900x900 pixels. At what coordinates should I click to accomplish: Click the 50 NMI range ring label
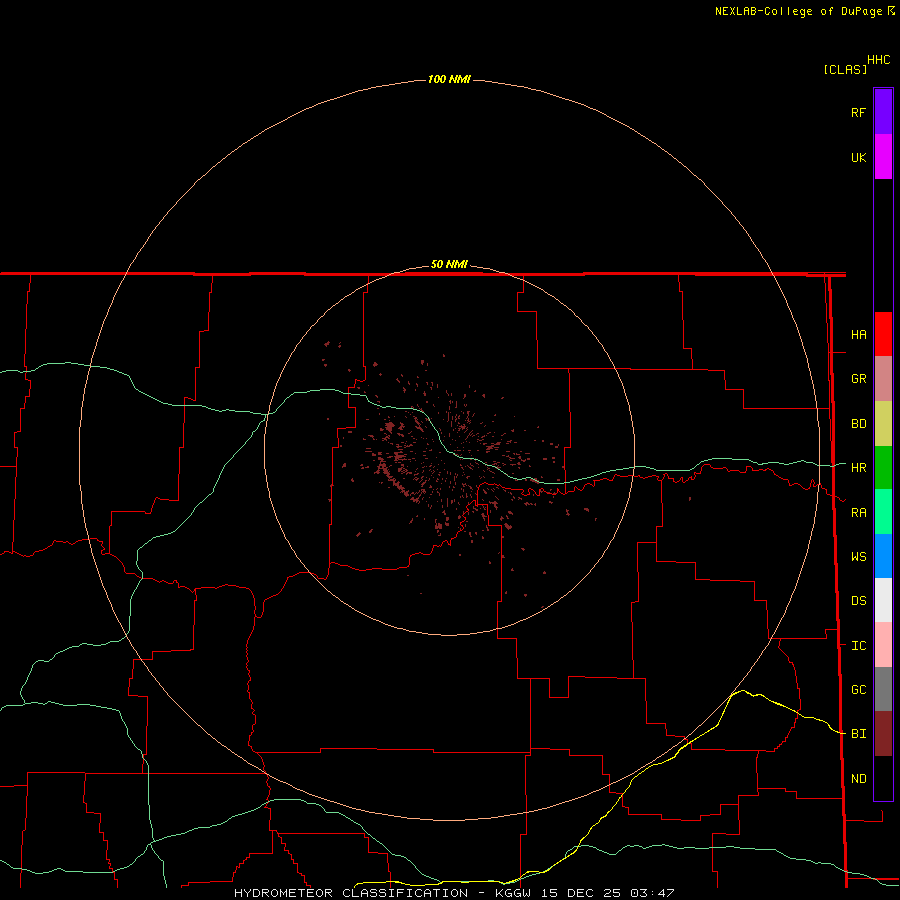pos(449,264)
